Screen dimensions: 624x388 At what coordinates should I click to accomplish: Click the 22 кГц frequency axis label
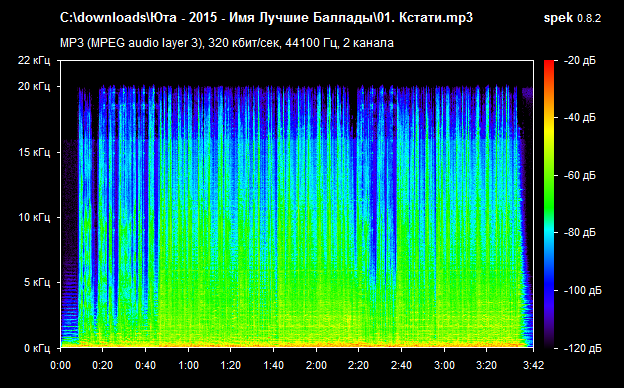(x=34, y=60)
